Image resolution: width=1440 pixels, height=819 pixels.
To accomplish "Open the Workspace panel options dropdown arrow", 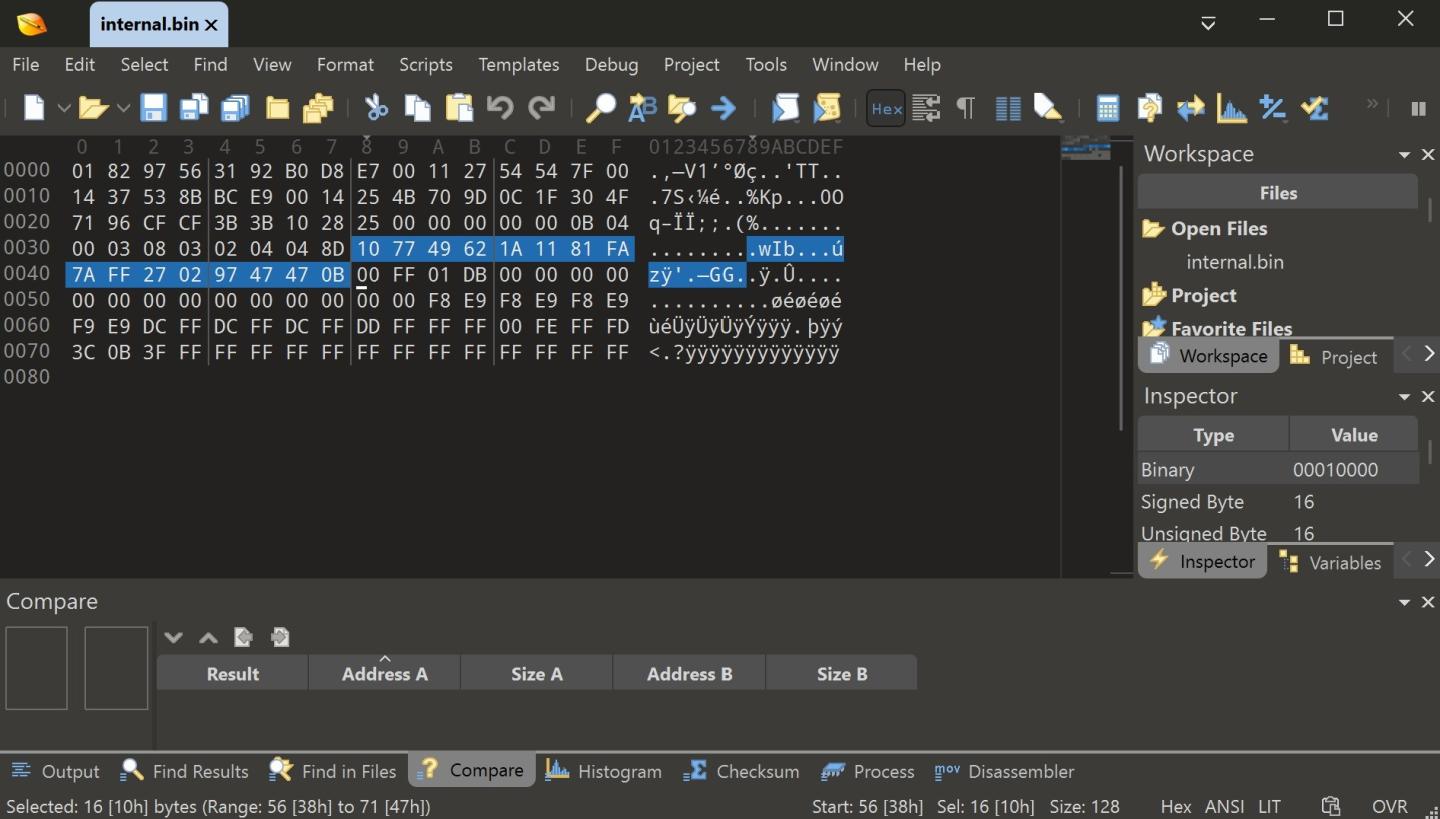I will 1404,155.
